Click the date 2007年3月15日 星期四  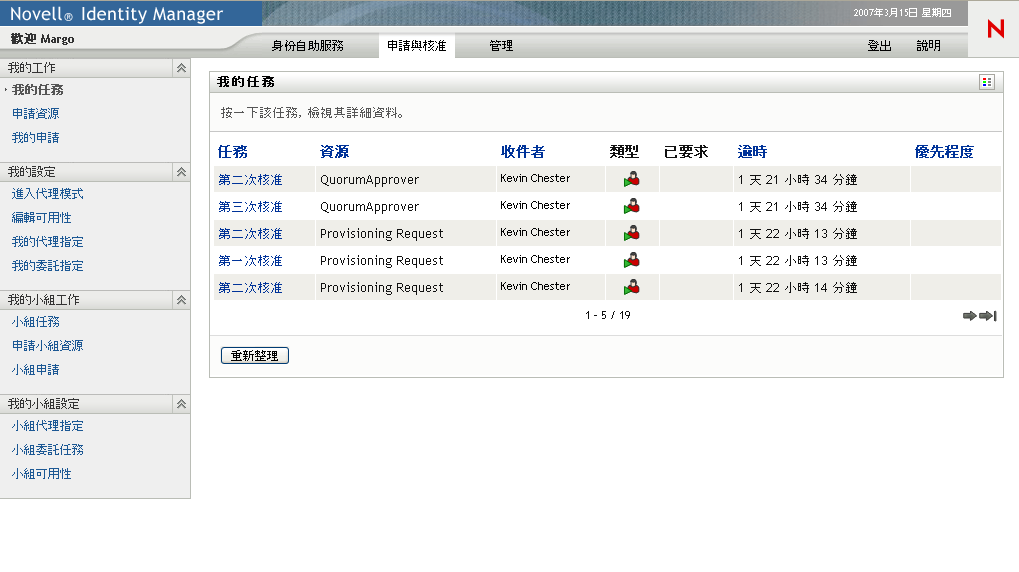(x=902, y=12)
